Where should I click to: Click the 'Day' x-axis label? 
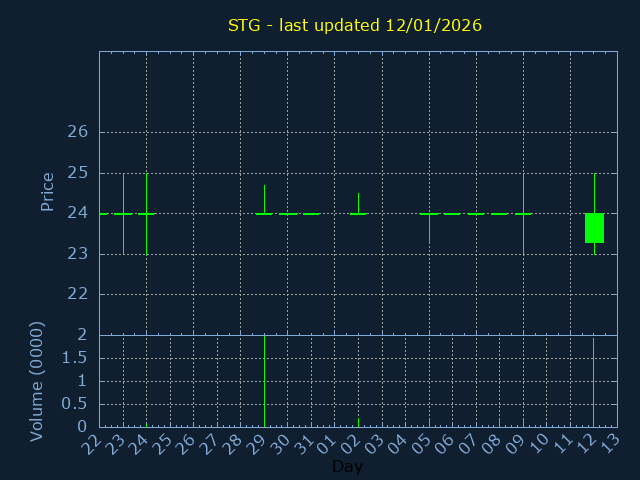click(347, 467)
